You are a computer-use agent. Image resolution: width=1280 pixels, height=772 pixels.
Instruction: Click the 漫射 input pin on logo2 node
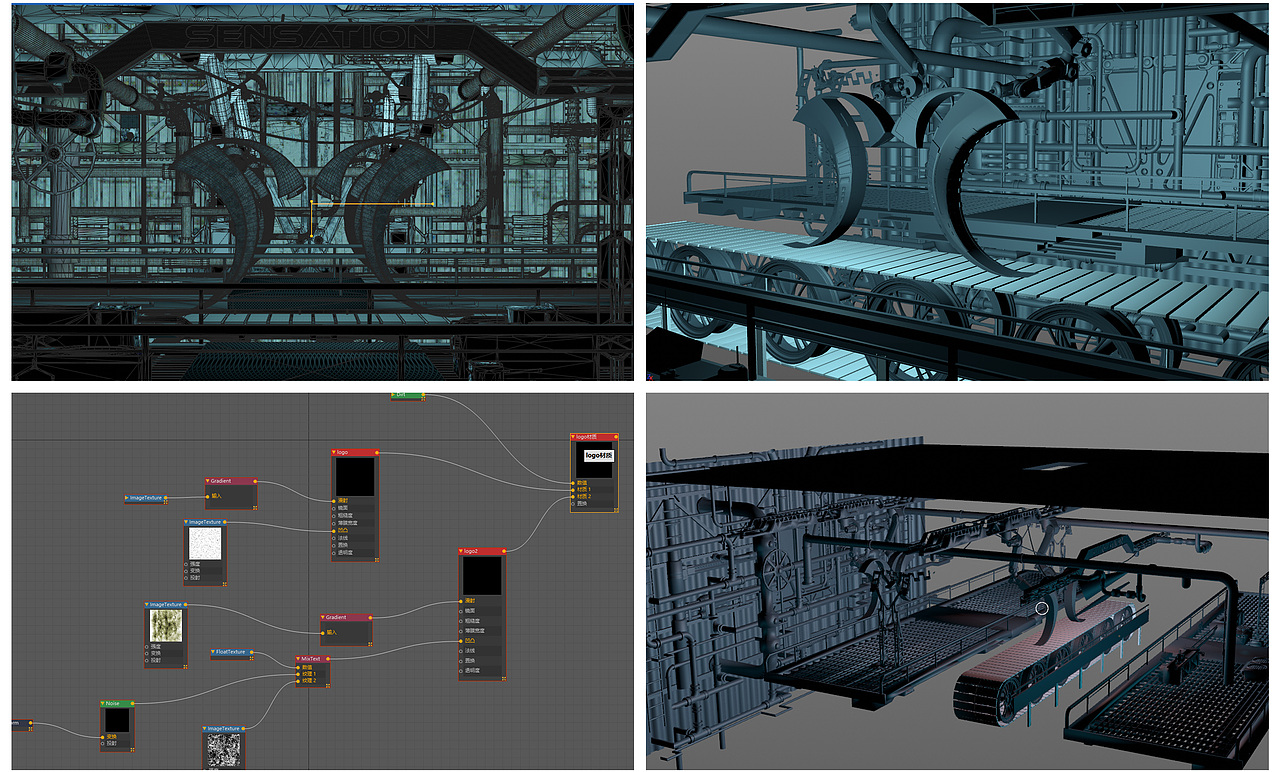[461, 601]
